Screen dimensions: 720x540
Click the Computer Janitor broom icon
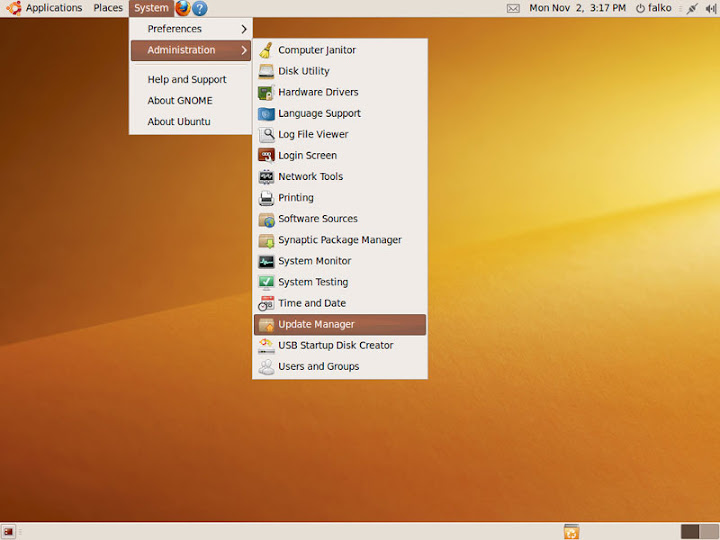[x=266, y=50]
